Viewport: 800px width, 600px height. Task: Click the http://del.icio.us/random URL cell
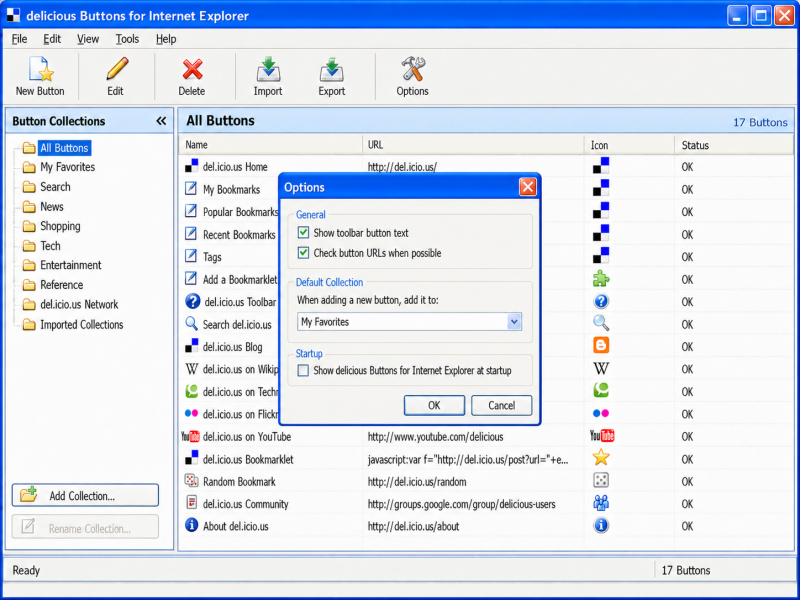pos(417,482)
